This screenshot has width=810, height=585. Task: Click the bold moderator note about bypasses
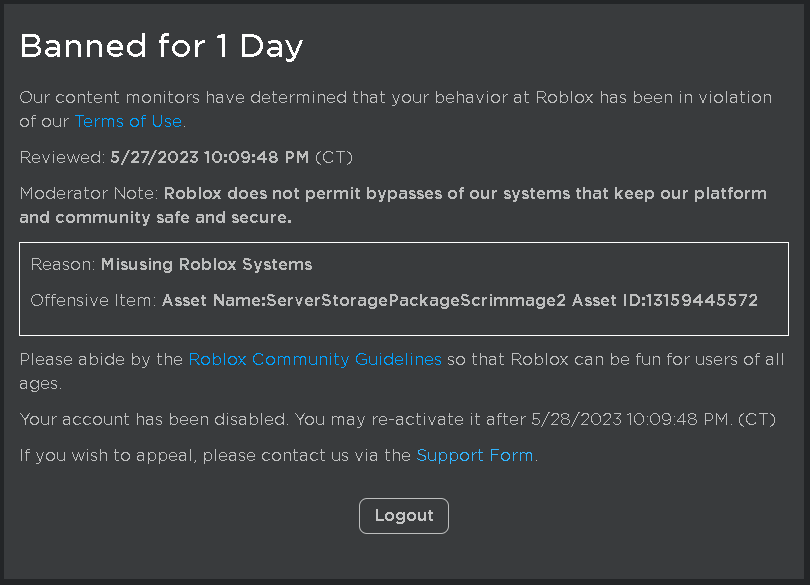[393, 205]
